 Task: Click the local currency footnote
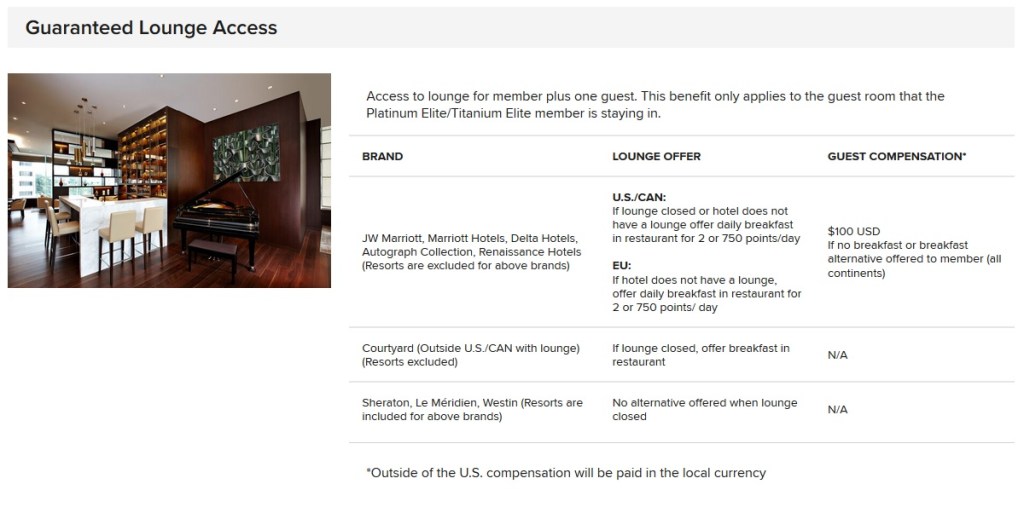click(x=566, y=473)
